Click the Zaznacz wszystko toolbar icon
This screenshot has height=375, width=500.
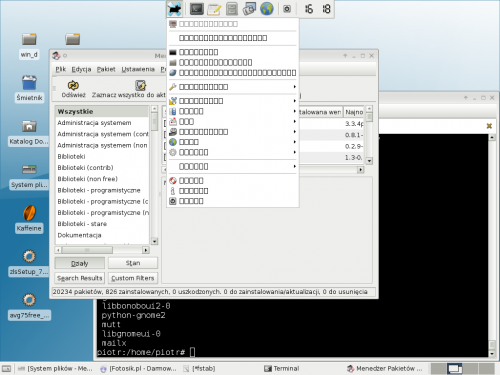140,86
